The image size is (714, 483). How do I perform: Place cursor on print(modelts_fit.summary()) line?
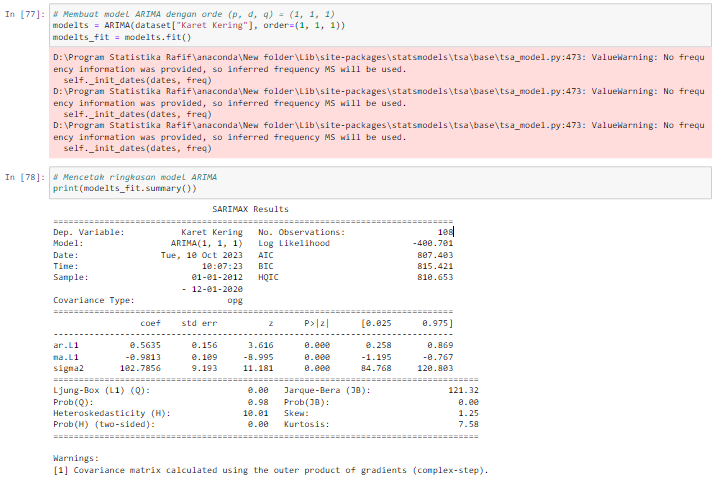click(124, 188)
